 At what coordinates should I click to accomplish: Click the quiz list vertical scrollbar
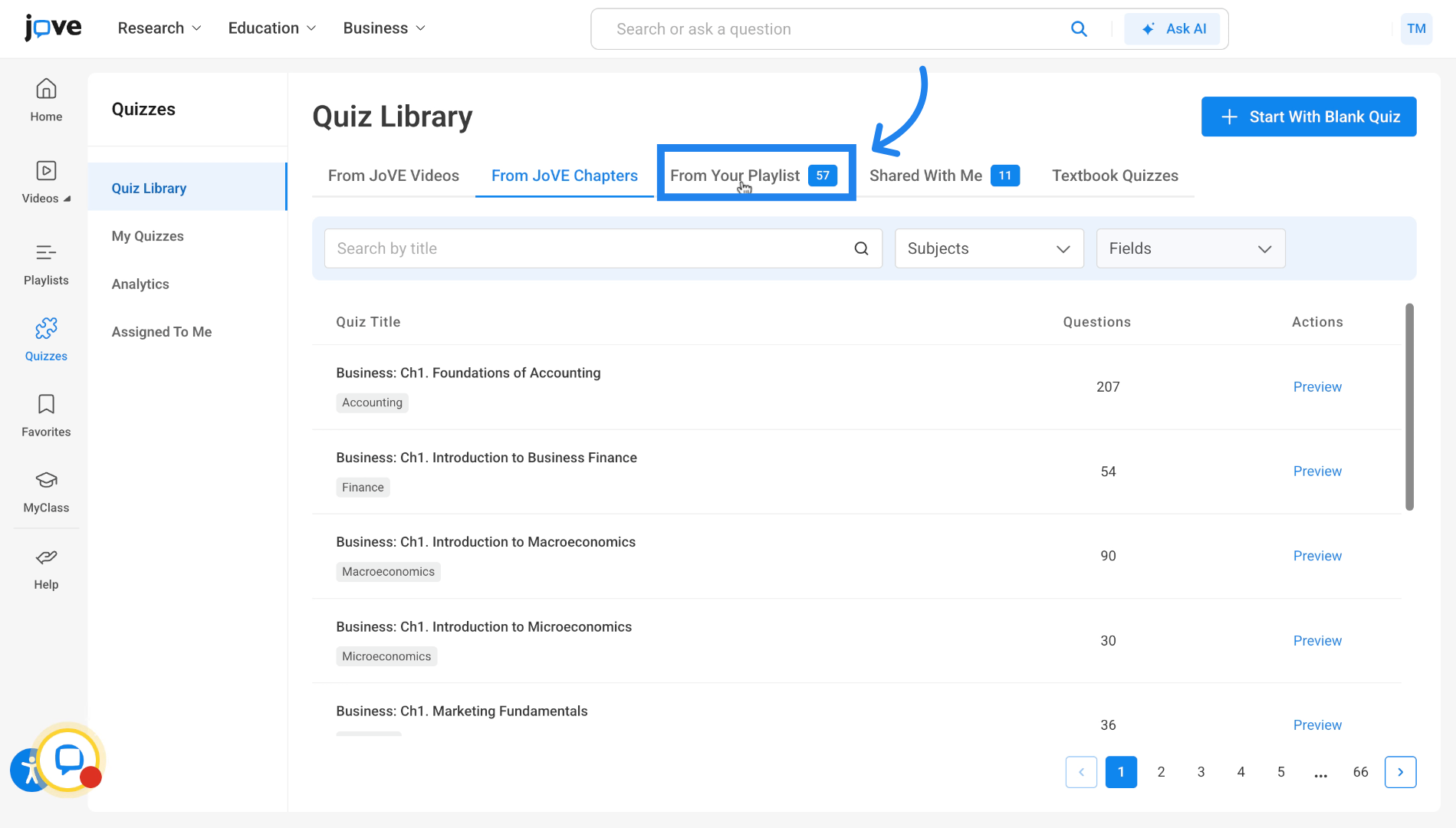click(x=1408, y=406)
